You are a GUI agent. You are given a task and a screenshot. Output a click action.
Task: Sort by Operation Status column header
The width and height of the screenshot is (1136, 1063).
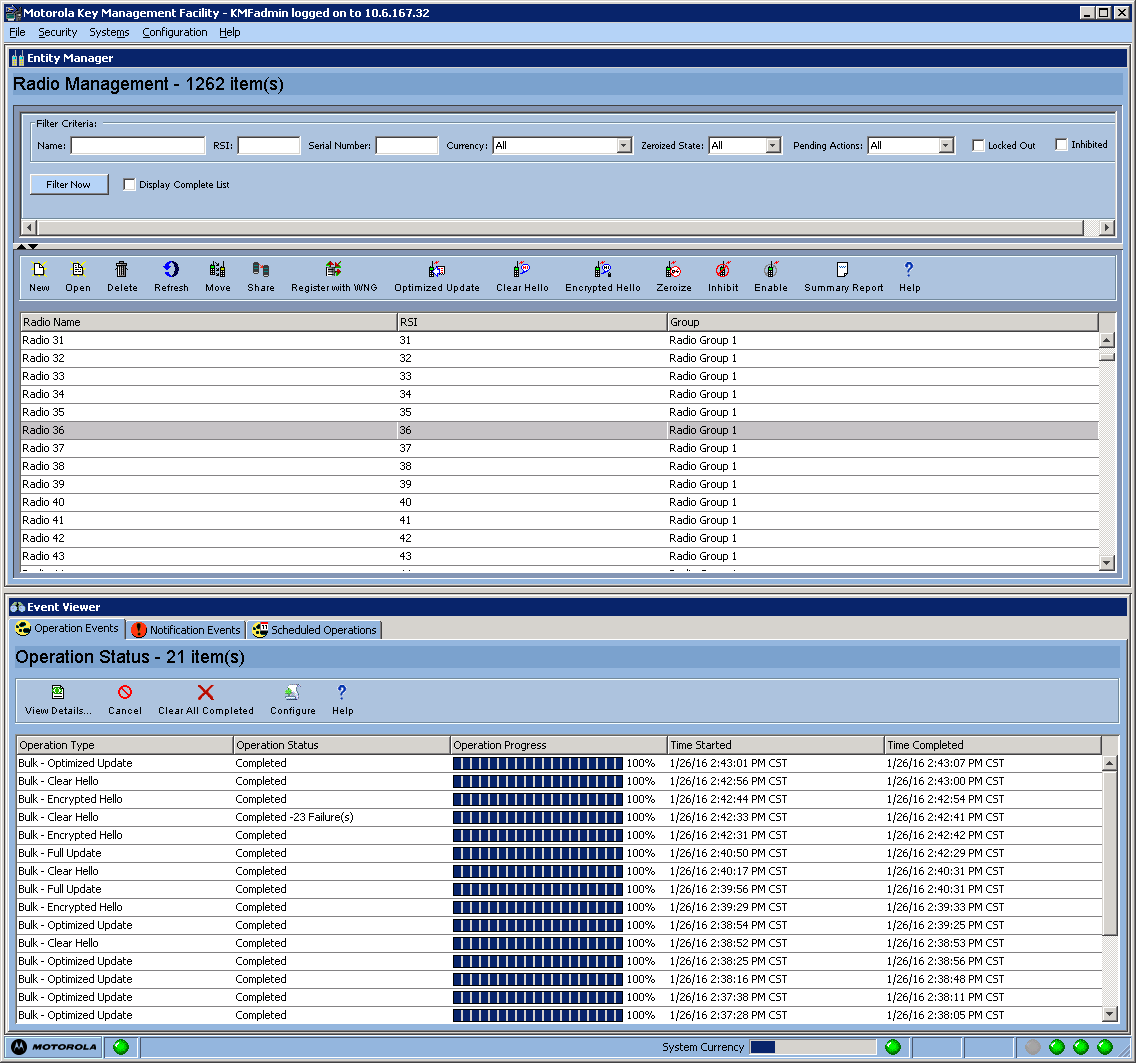click(x=342, y=745)
